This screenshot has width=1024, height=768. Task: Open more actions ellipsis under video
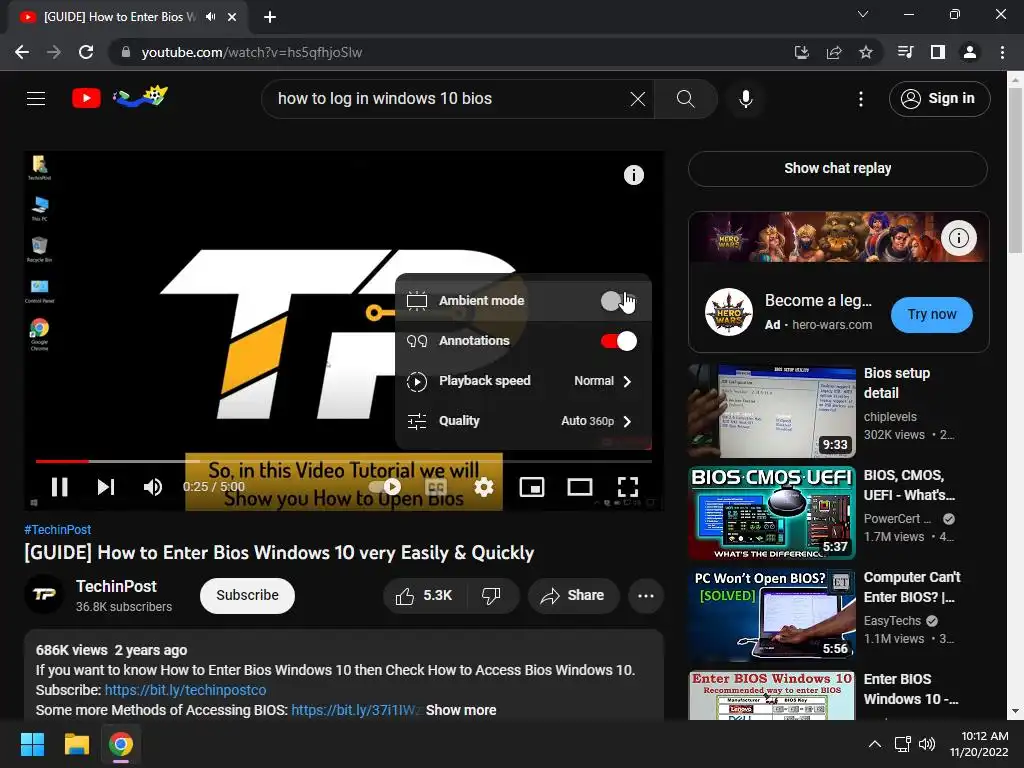click(x=645, y=596)
